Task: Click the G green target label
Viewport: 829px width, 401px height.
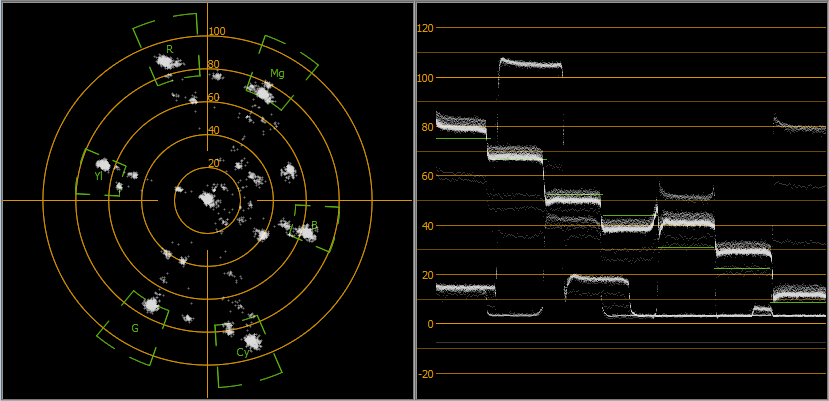Action: (135, 329)
